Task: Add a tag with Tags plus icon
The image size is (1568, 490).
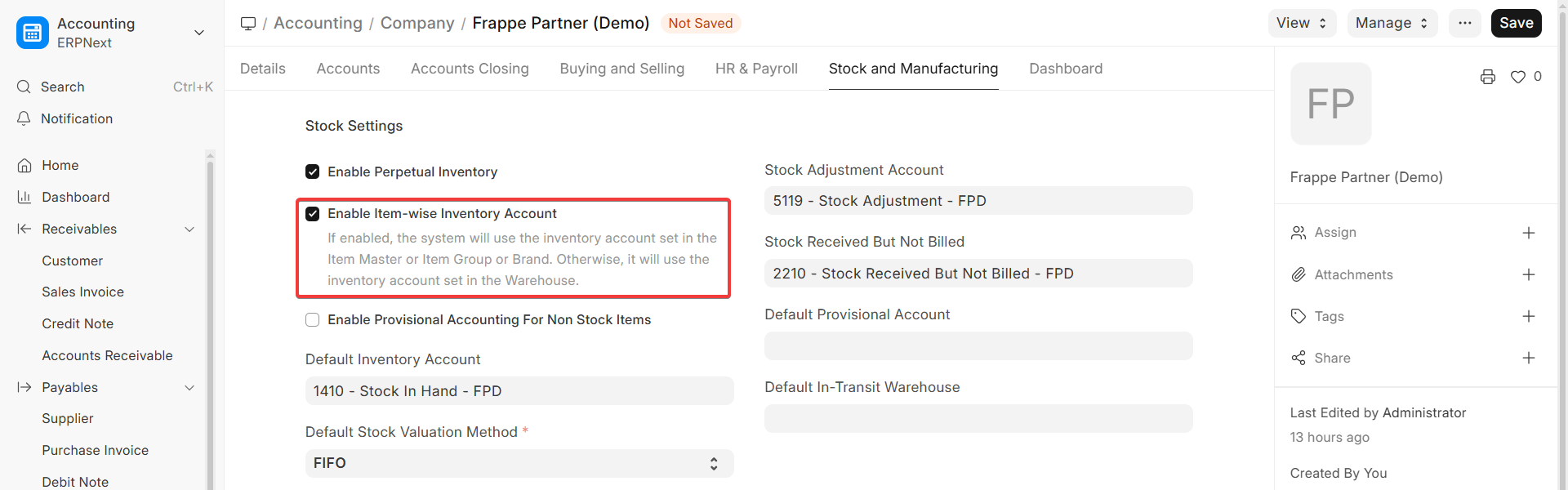Action: point(1529,316)
